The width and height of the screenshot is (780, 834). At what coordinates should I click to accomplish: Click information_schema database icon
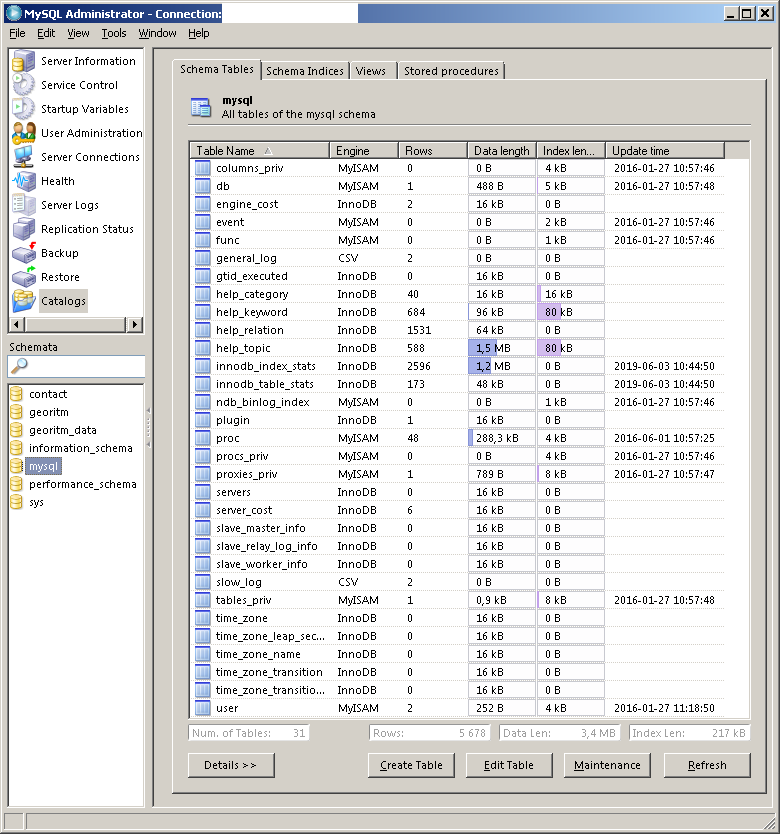click(16, 448)
